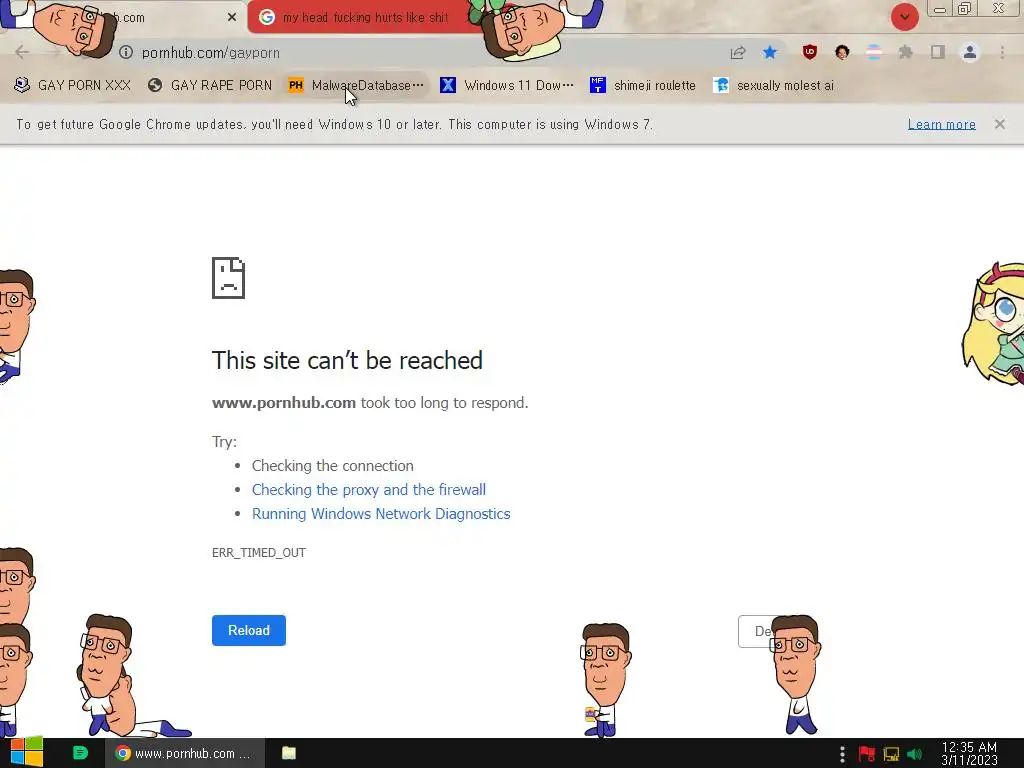Viewport: 1024px width, 768px height.
Task: Click the ERR_TIMED_OUT error code text
Action: [259, 552]
